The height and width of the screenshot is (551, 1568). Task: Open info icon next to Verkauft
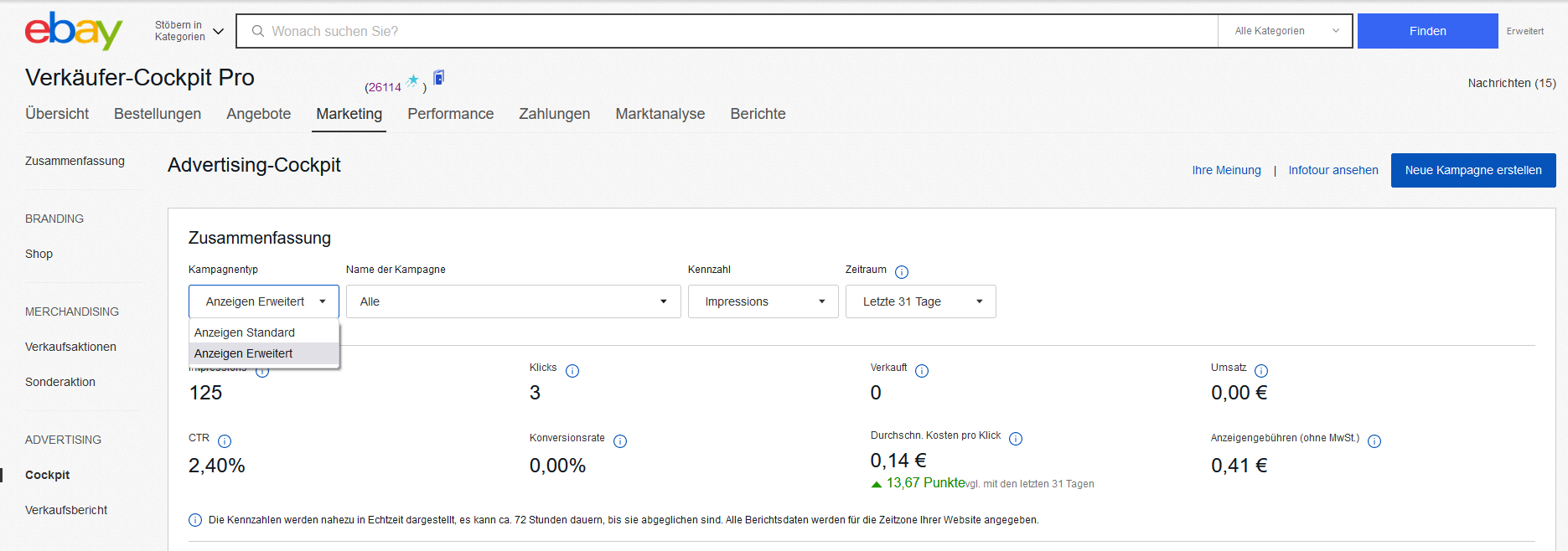click(922, 371)
